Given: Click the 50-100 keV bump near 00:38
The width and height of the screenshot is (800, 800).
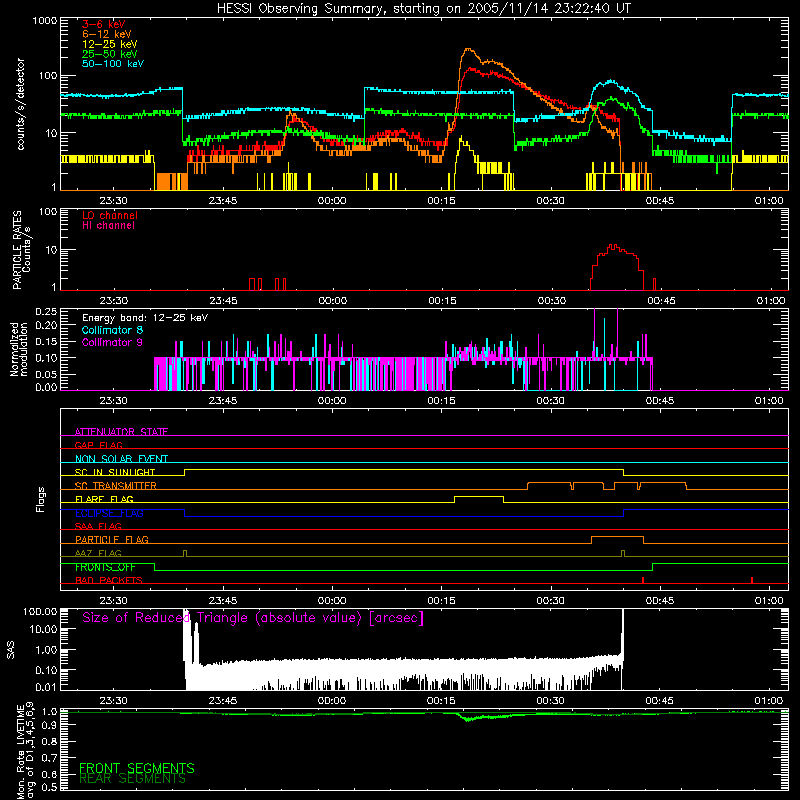Looking at the screenshot, I should click(611, 81).
